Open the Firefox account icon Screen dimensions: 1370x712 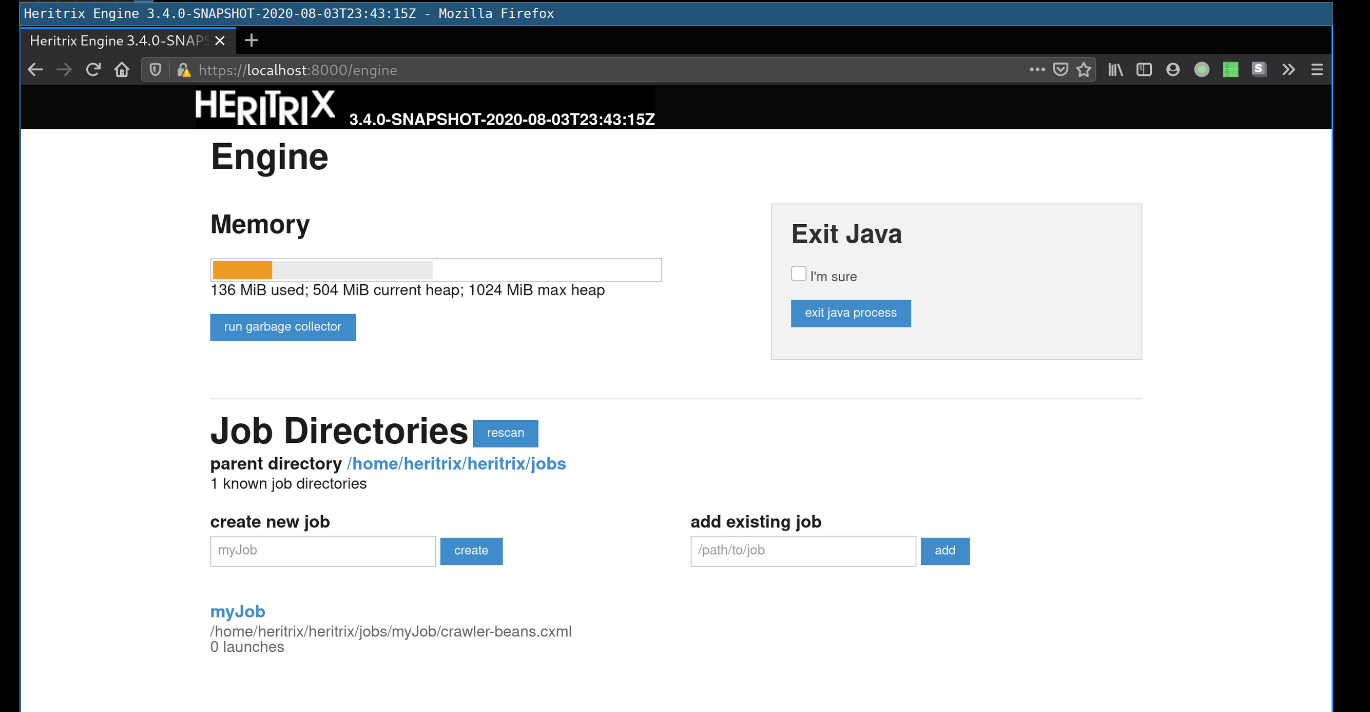click(1173, 70)
